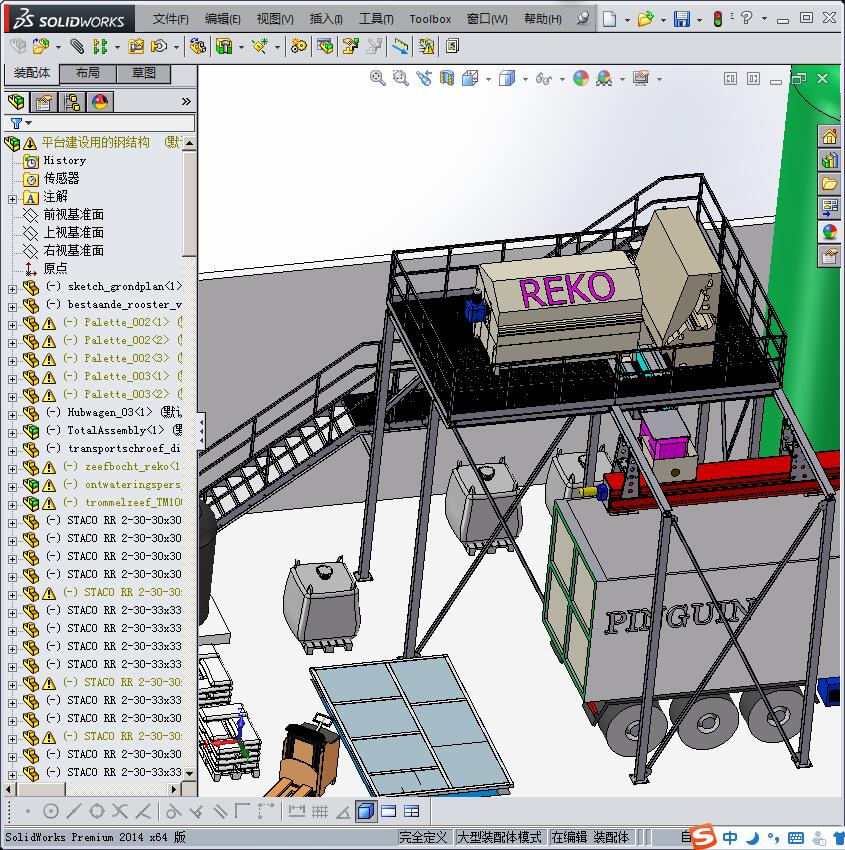Open the Display Style cube dropdown arrow

click(x=525, y=79)
